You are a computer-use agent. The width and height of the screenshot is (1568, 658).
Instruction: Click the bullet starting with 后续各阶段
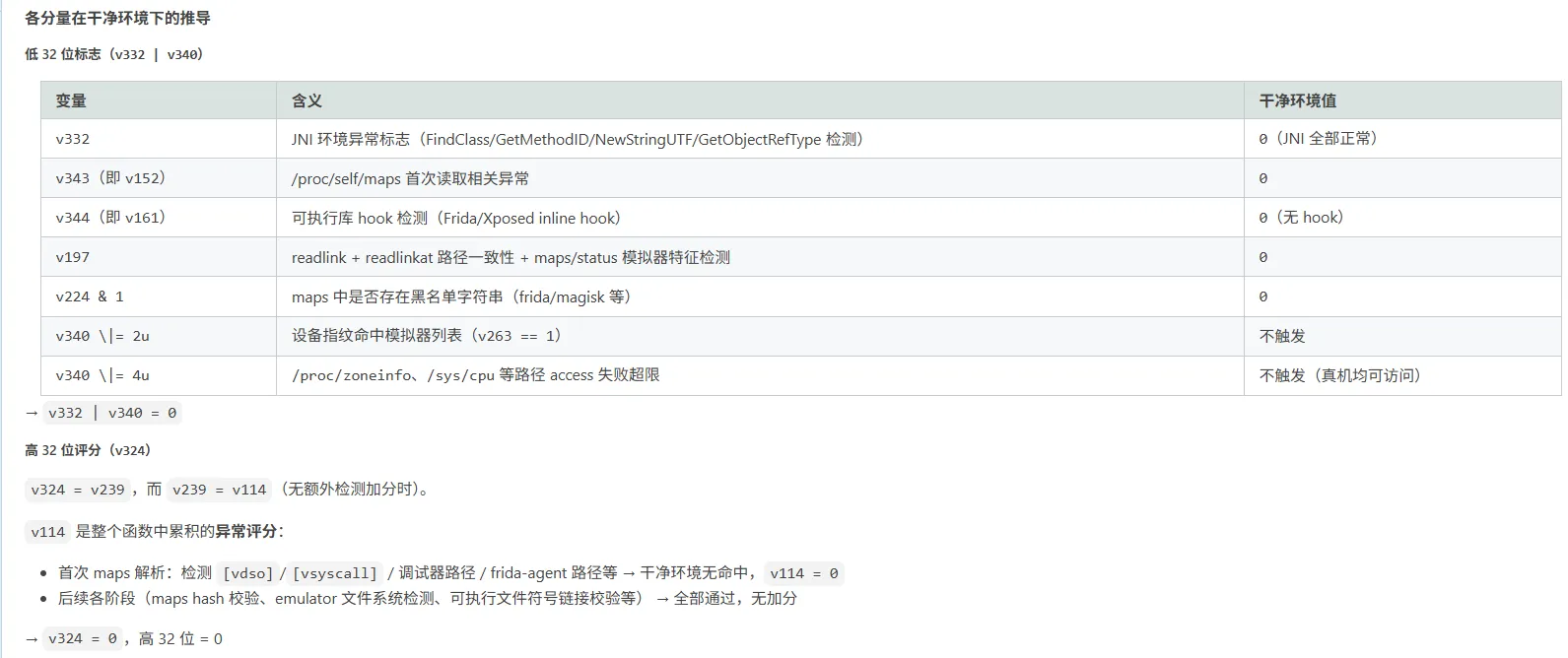427,598
